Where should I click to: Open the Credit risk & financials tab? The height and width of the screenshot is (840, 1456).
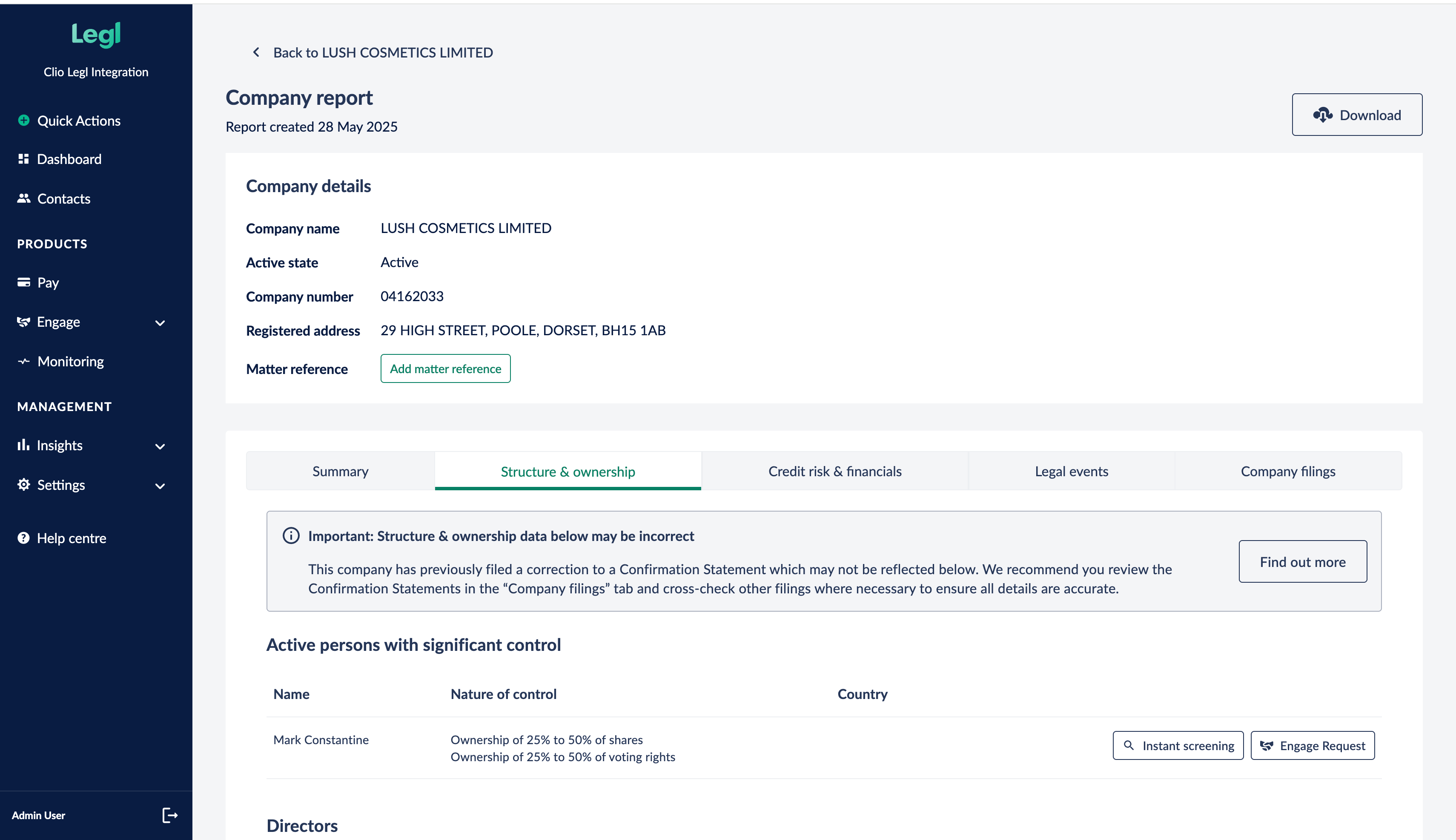click(834, 471)
